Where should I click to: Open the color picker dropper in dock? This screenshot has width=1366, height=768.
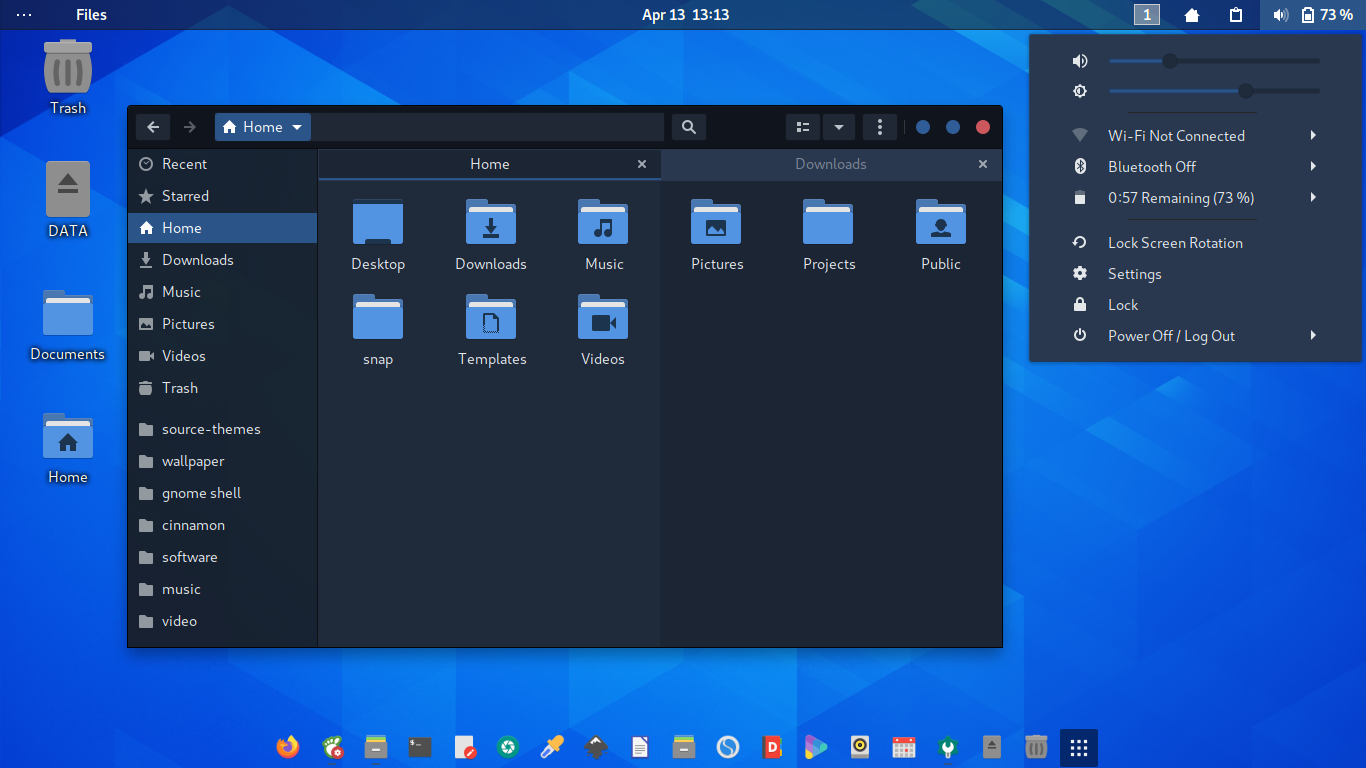click(x=552, y=747)
